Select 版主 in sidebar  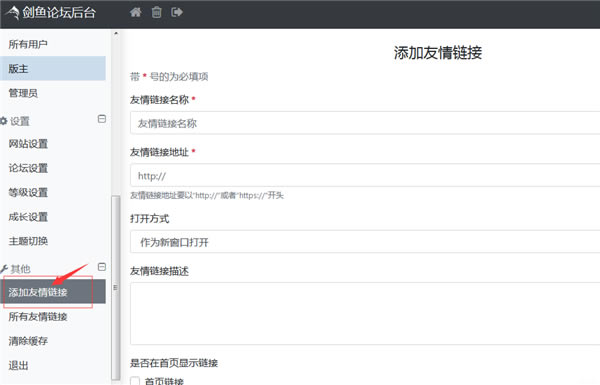pos(53,69)
